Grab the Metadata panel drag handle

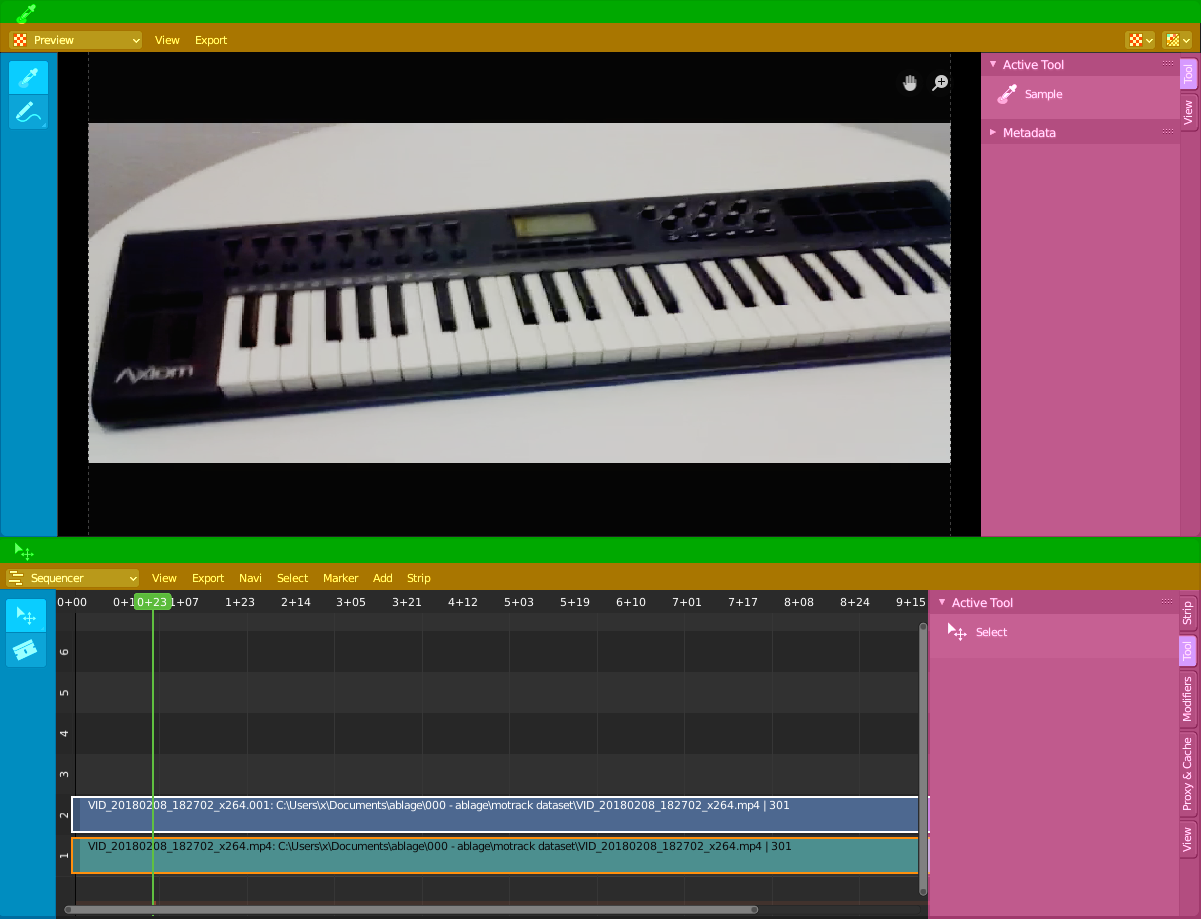tap(1167, 132)
